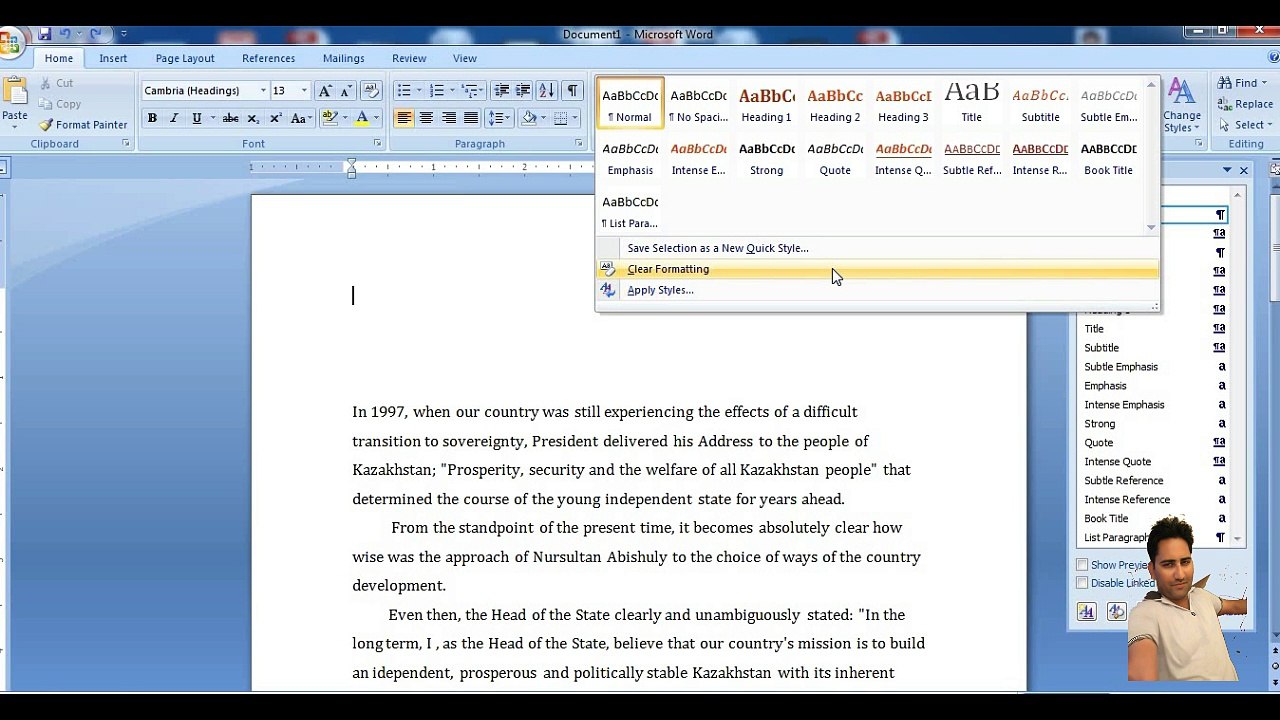The image size is (1280, 720).
Task: Apply the yellow font color button
Action: coord(362,118)
